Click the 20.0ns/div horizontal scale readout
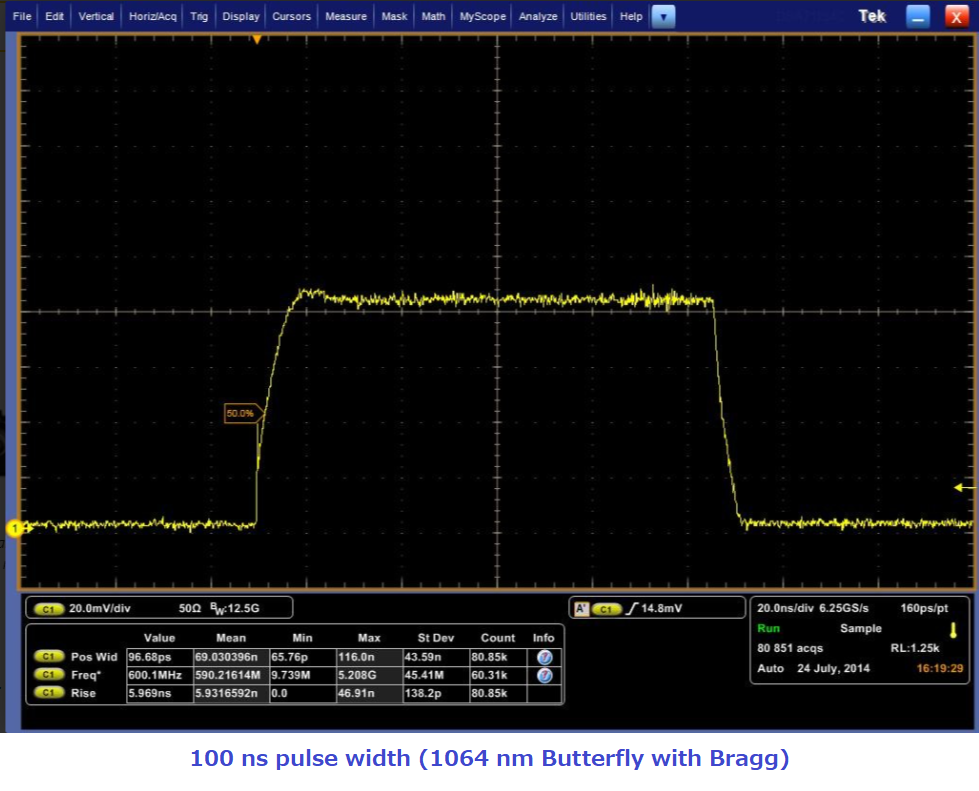This screenshot has height=791, width=979. pyautogui.click(x=787, y=608)
